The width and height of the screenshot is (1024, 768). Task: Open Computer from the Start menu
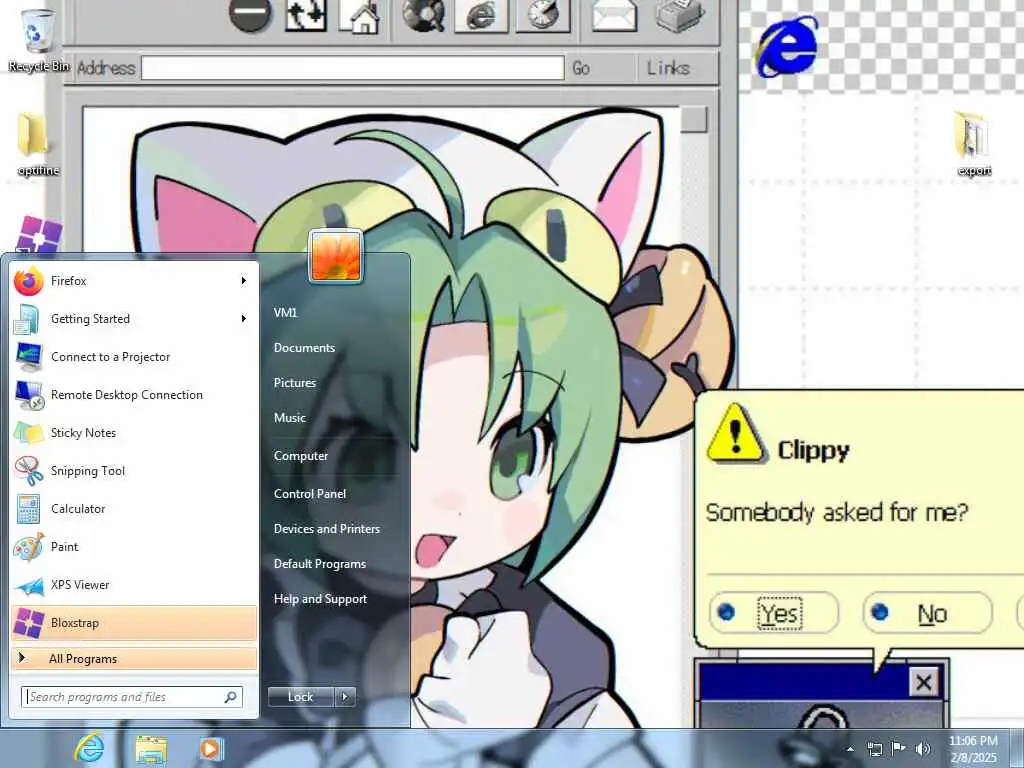[300, 456]
